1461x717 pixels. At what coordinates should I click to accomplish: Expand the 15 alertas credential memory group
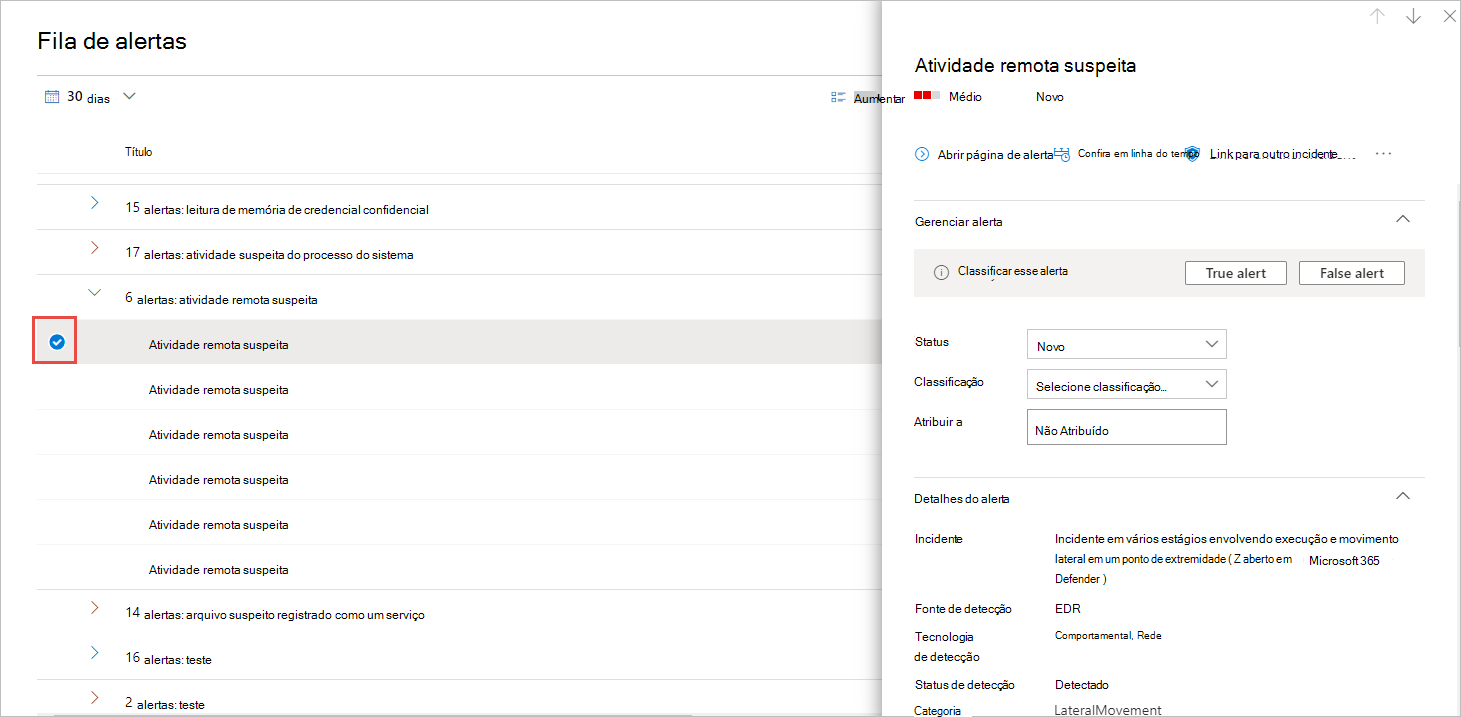(x=95, y=203)
